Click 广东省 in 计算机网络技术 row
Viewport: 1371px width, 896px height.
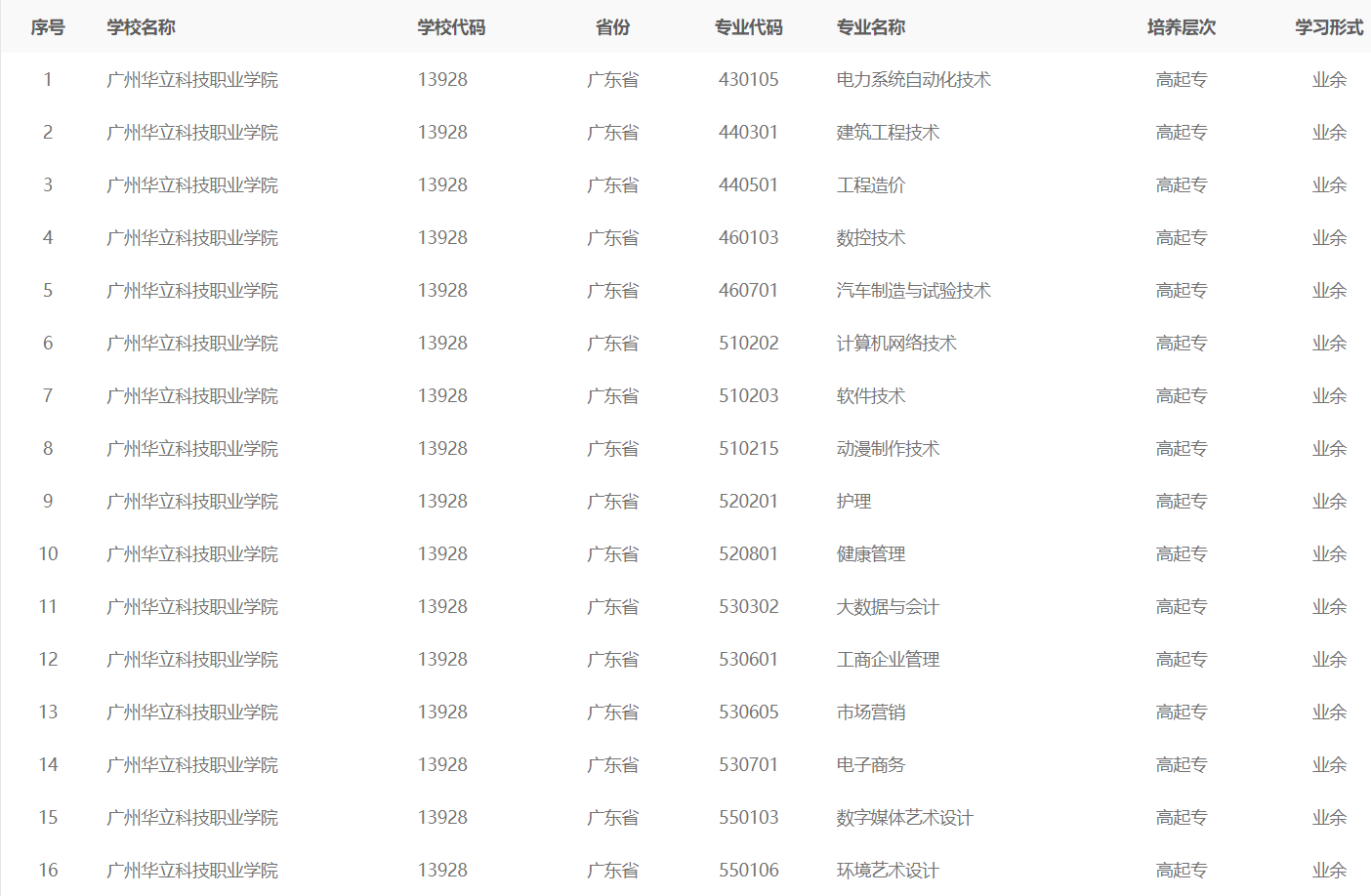pos(613,344)
